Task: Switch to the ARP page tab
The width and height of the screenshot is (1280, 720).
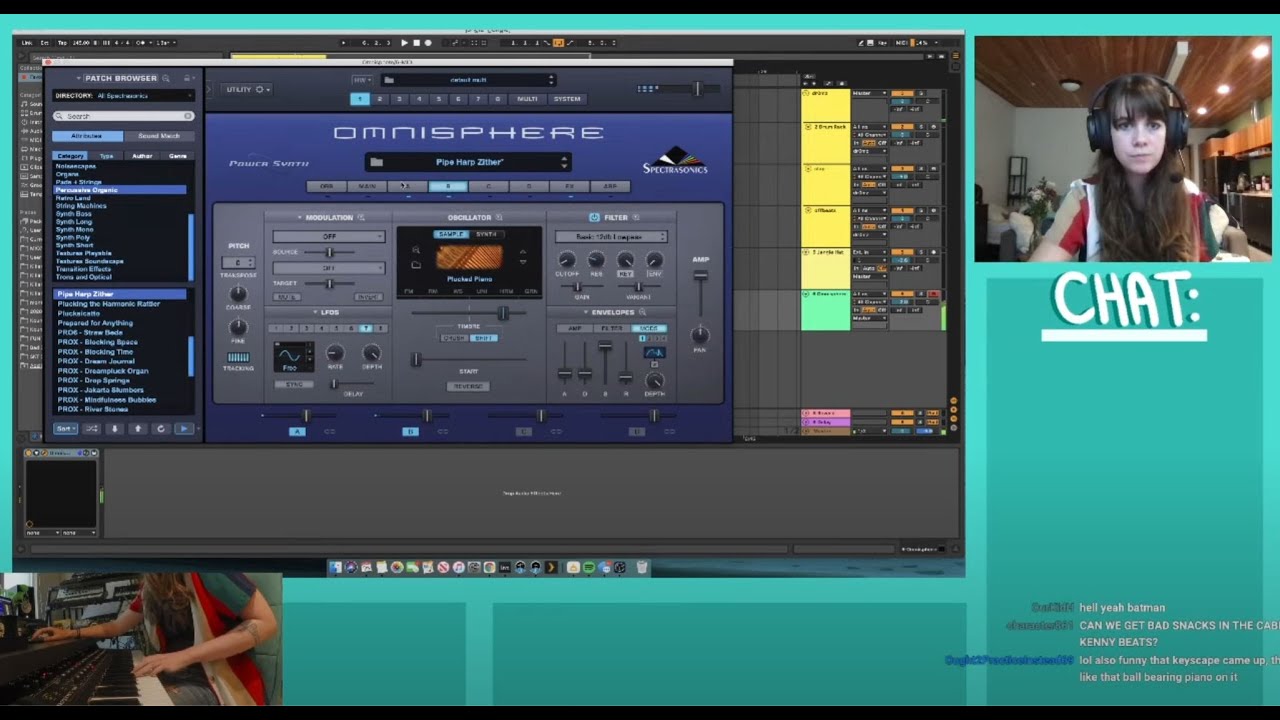Action: coord(610,186)
